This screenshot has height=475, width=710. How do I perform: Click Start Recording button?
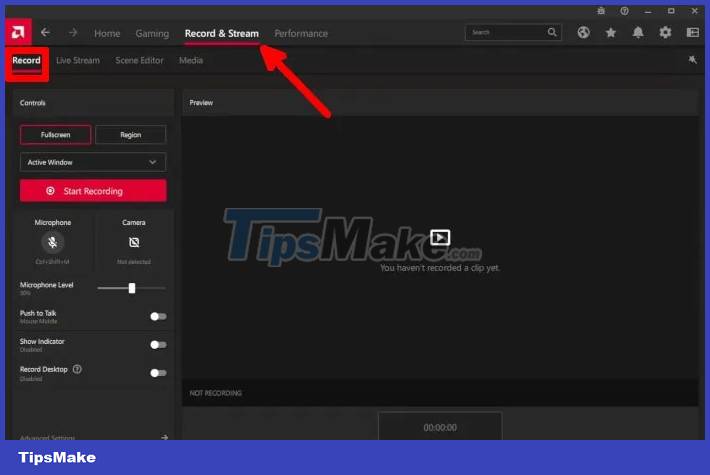(x=93, y=191)
